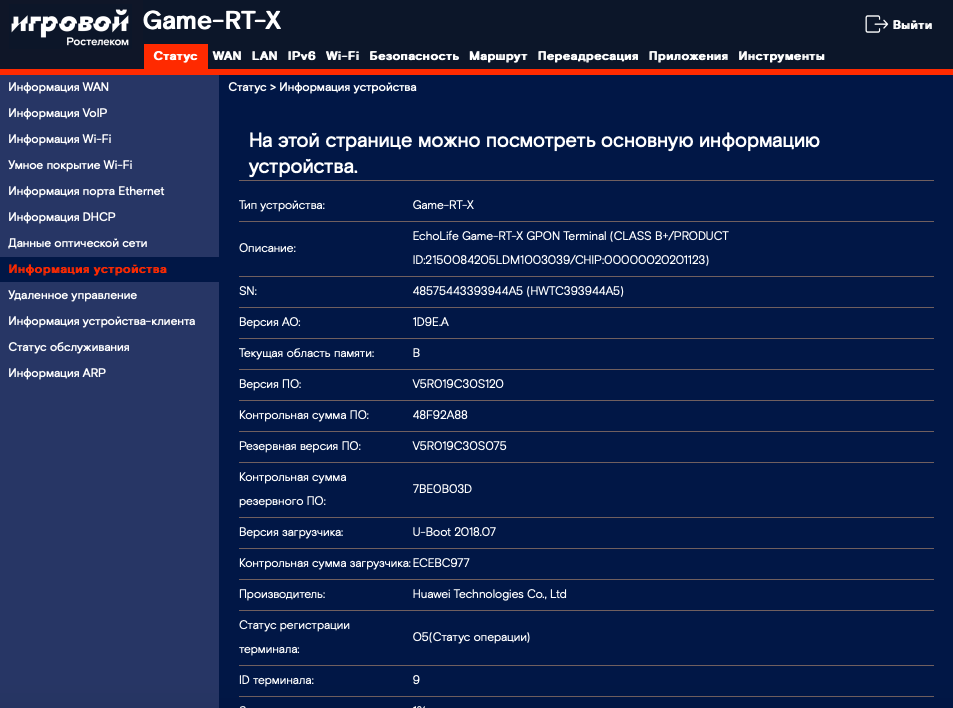The image size is (953, 708).
Task: Open Удаленное управление page
Action: tap(73, 295)
